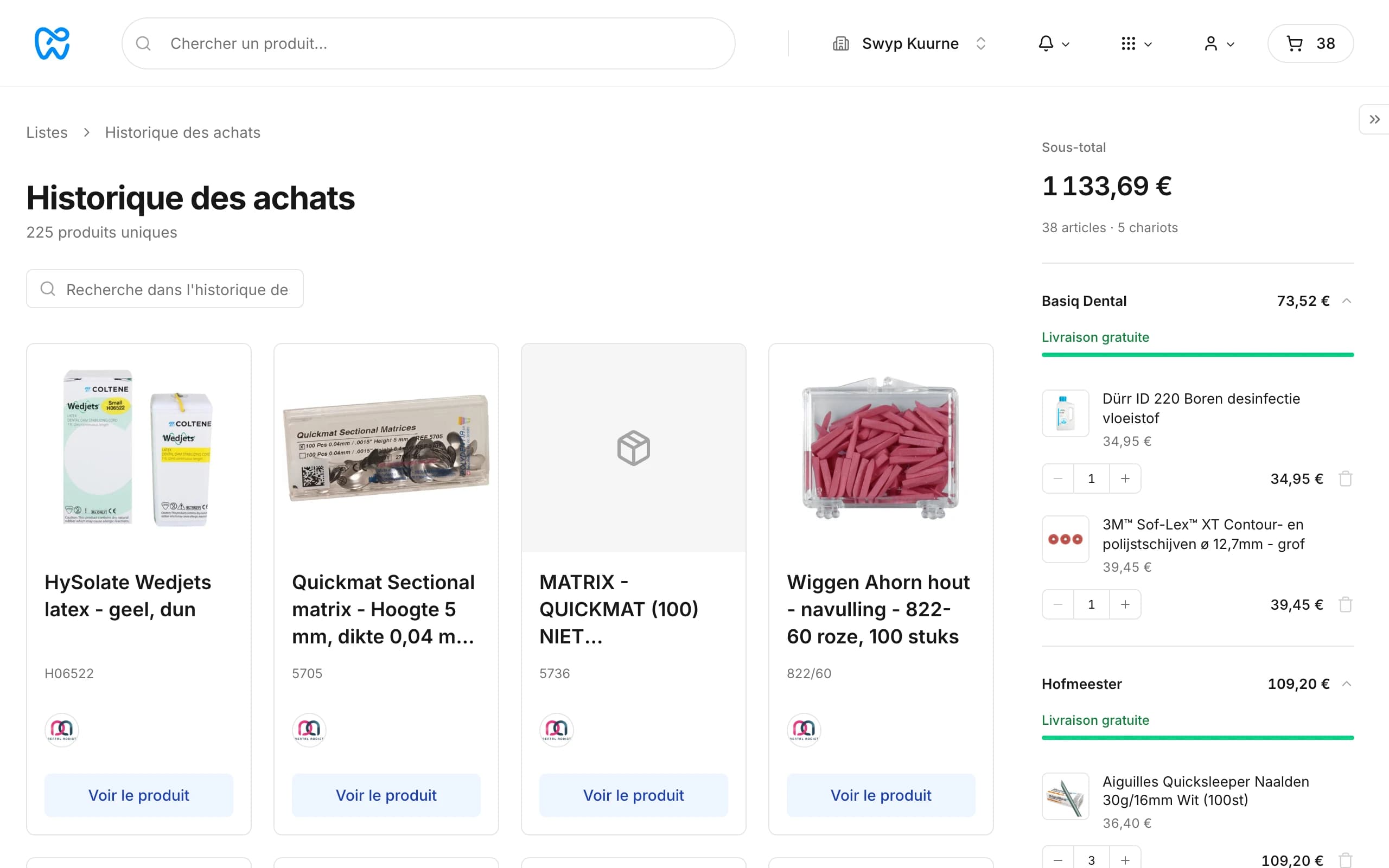Click the Basiq Dental free delivery progress bar
This screenshot has width=1389, height=868.
1198,355
